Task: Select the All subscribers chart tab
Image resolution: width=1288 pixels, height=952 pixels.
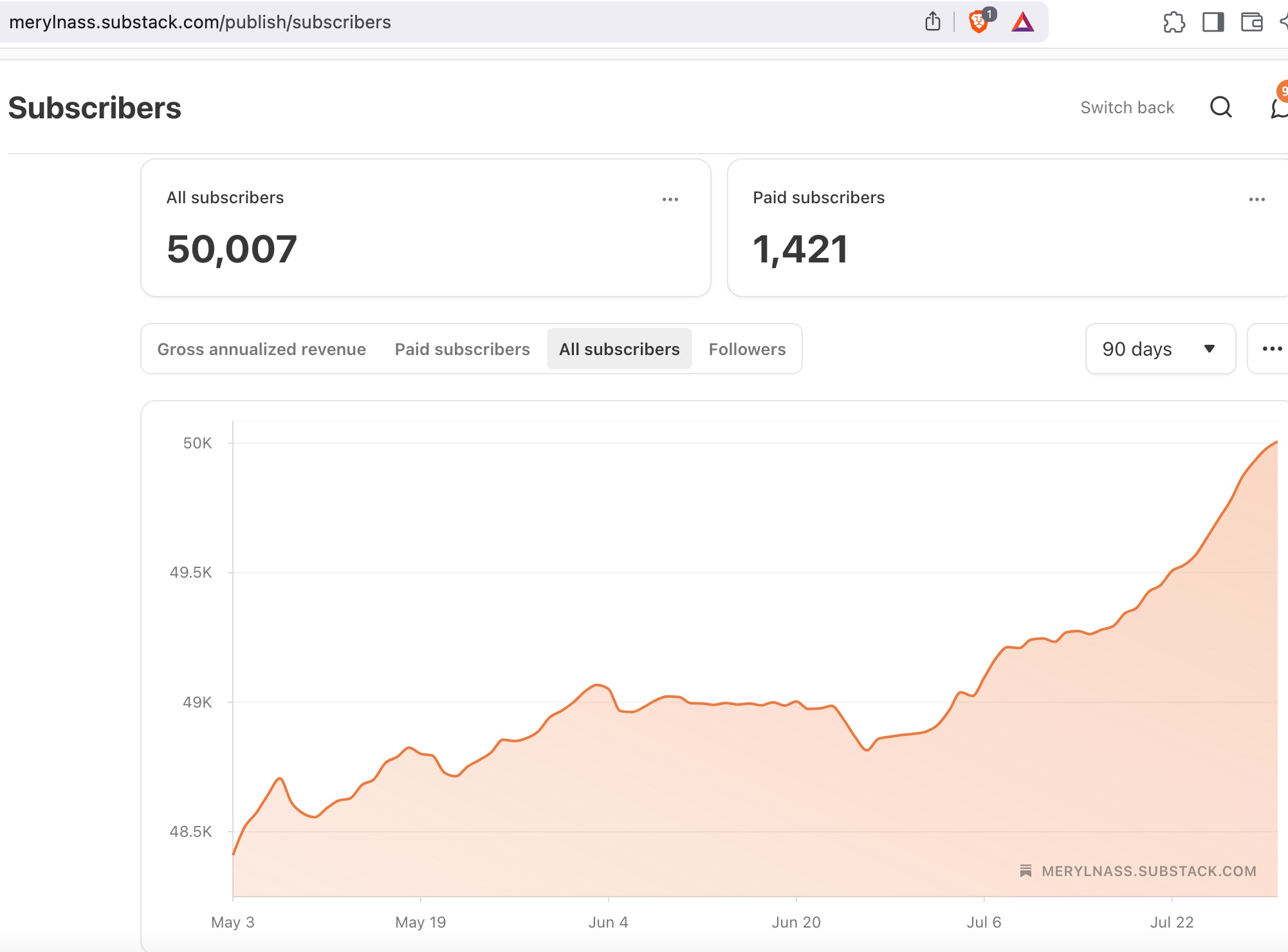Action: (619, 349)
